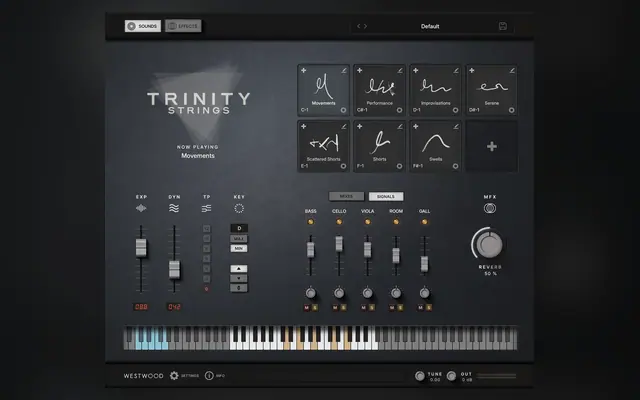Click the KEY up arrow button

239,269
